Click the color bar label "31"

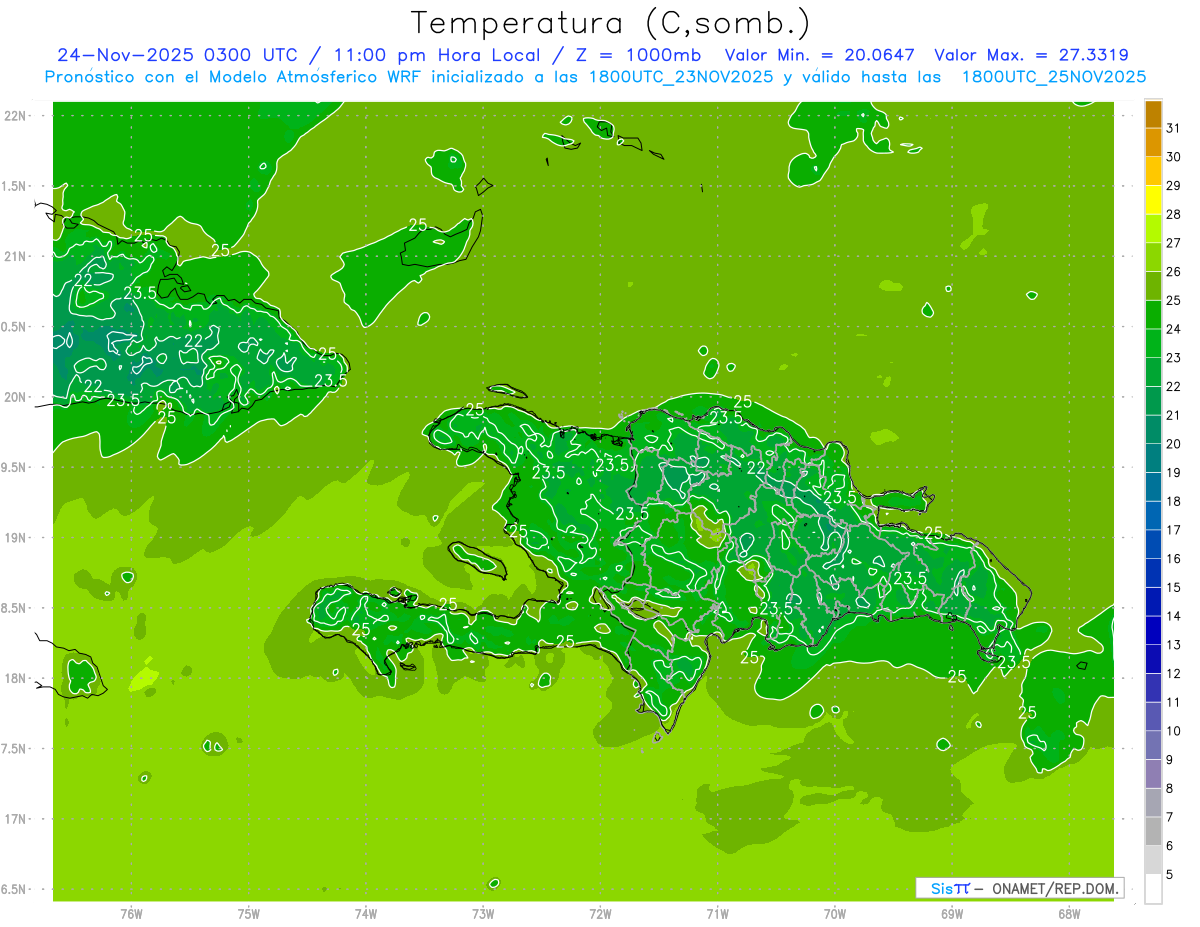coord(1173,128)
